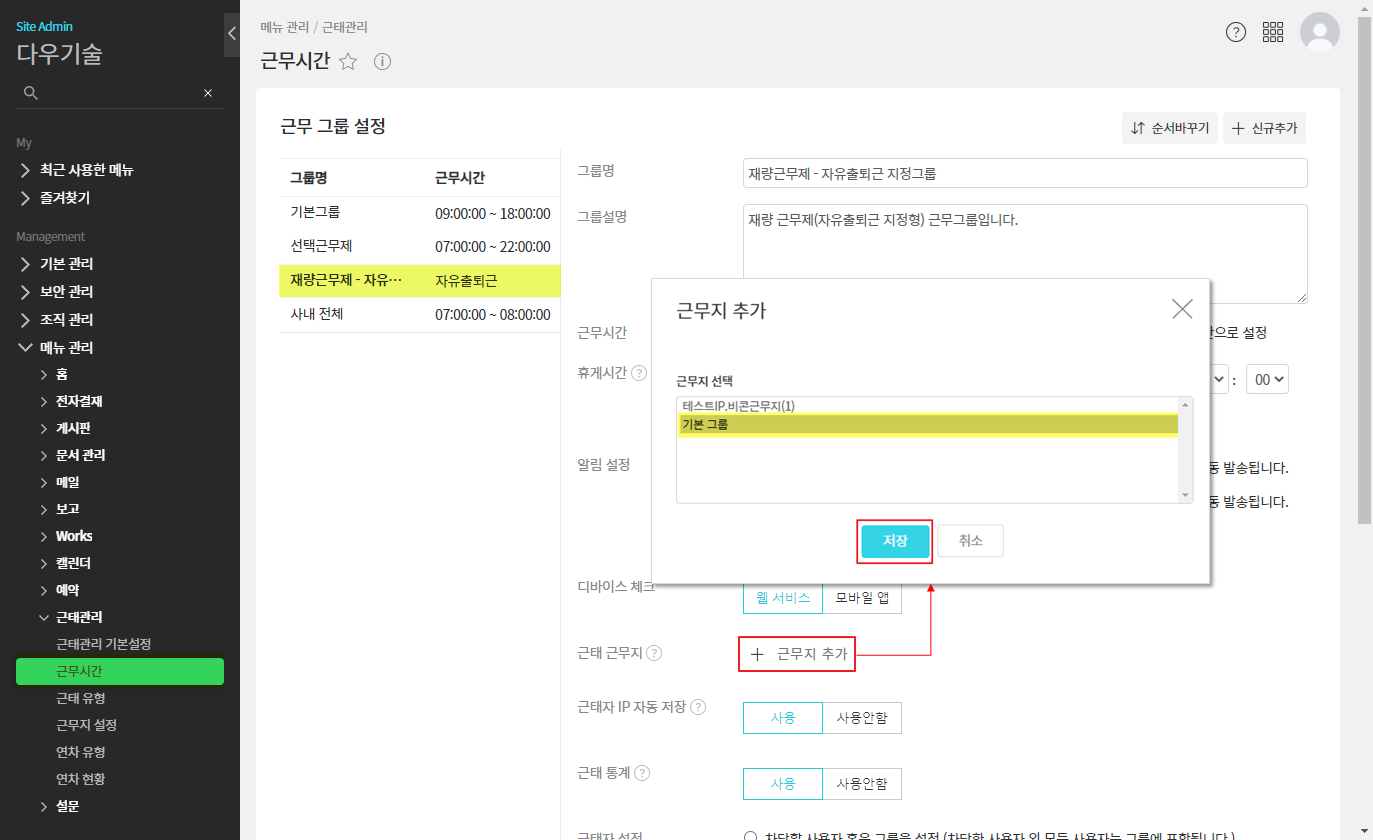Open the apps grid icon

point(1273,32)
